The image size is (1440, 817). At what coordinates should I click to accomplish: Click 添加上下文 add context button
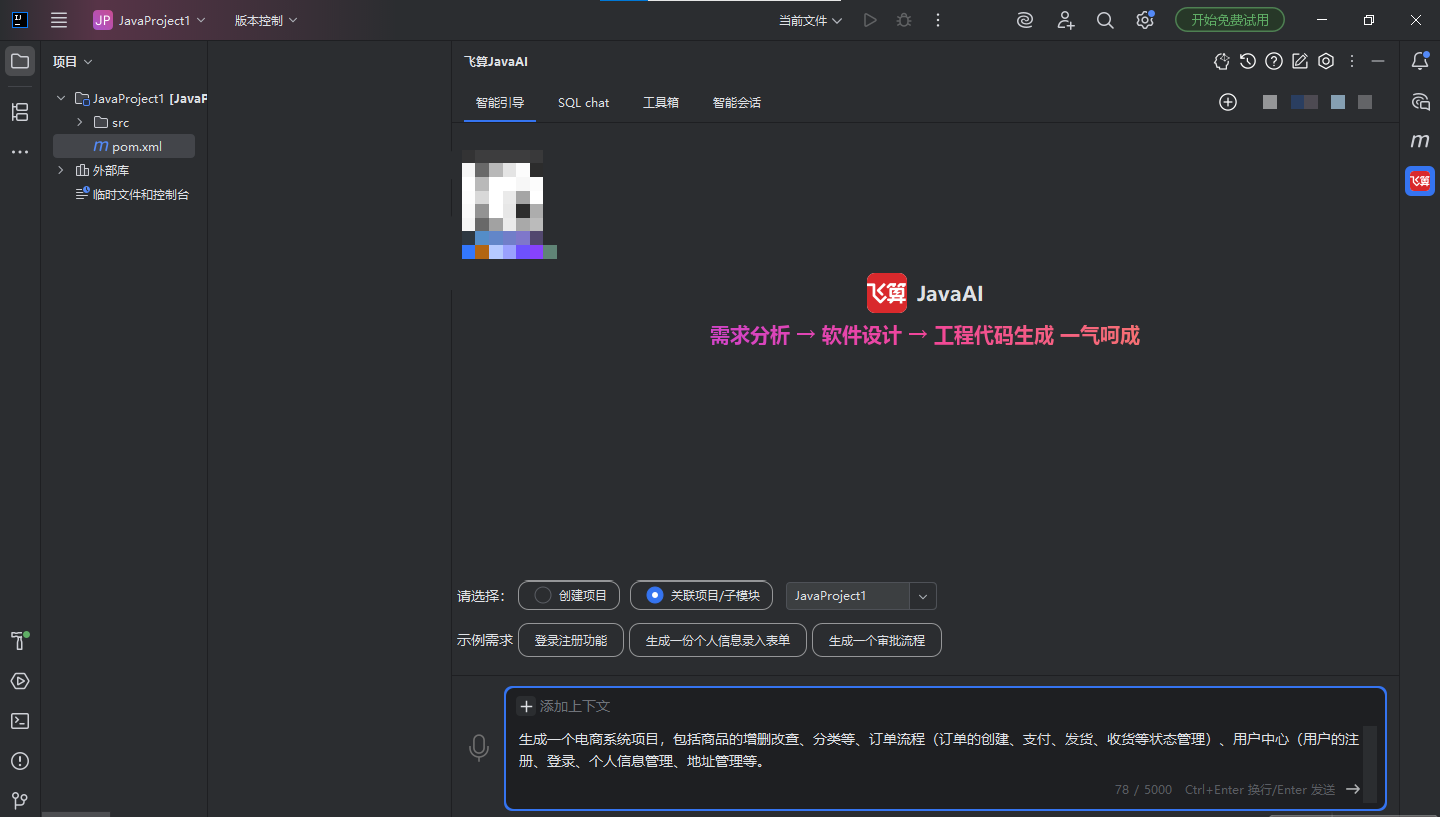[x=564, y=706]
